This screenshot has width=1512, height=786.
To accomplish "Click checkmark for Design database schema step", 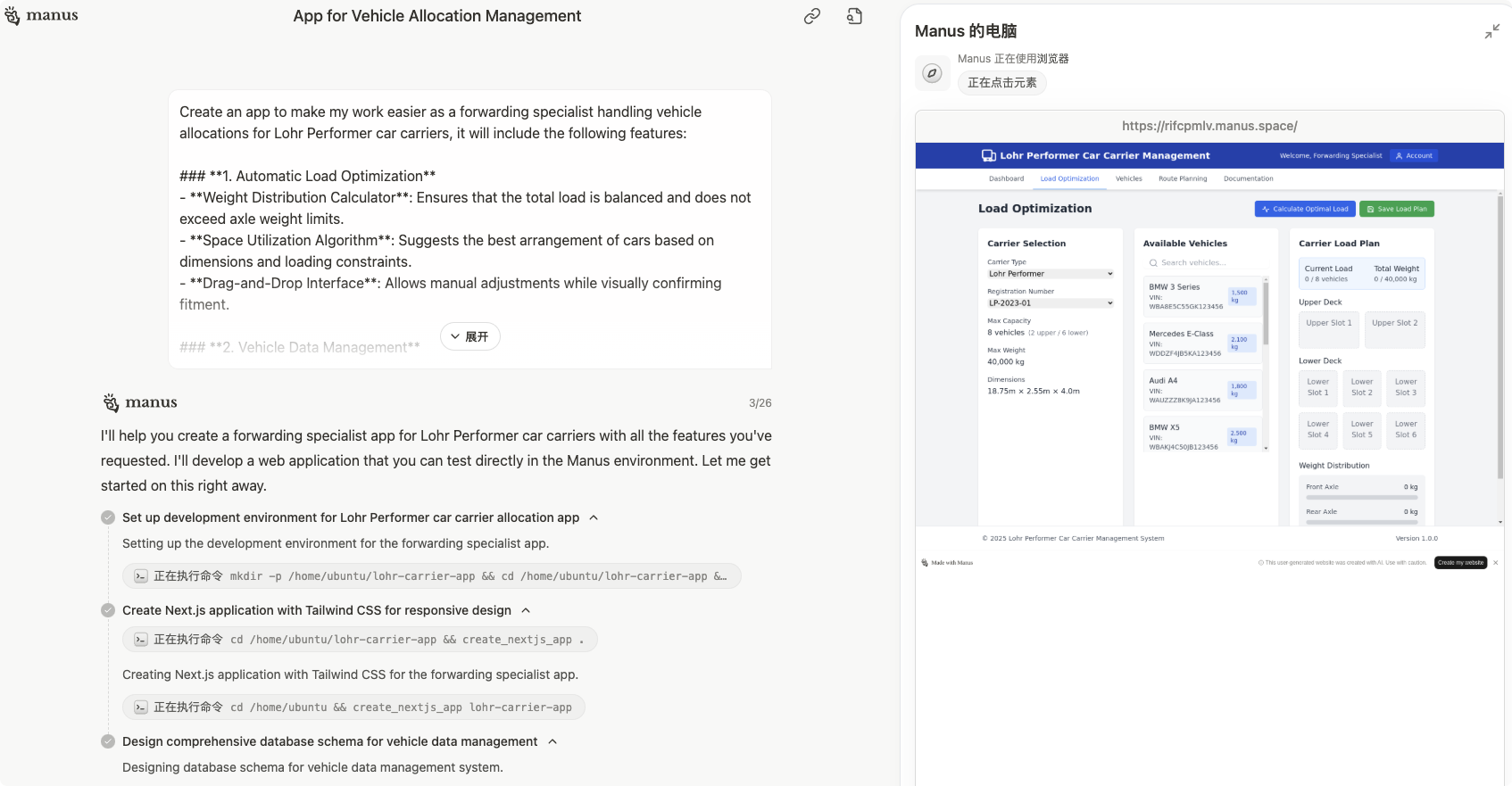I will point(108,741).
